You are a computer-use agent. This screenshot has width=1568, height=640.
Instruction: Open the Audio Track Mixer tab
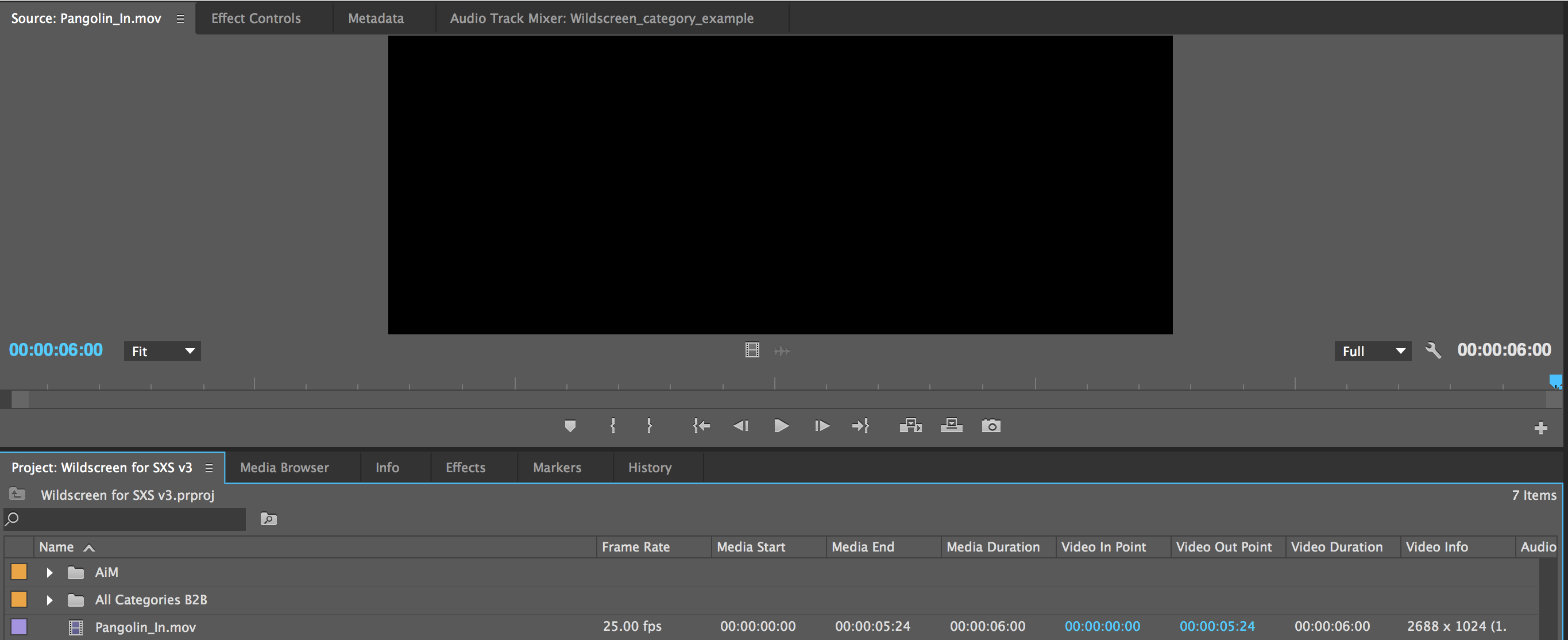[601, 18]
